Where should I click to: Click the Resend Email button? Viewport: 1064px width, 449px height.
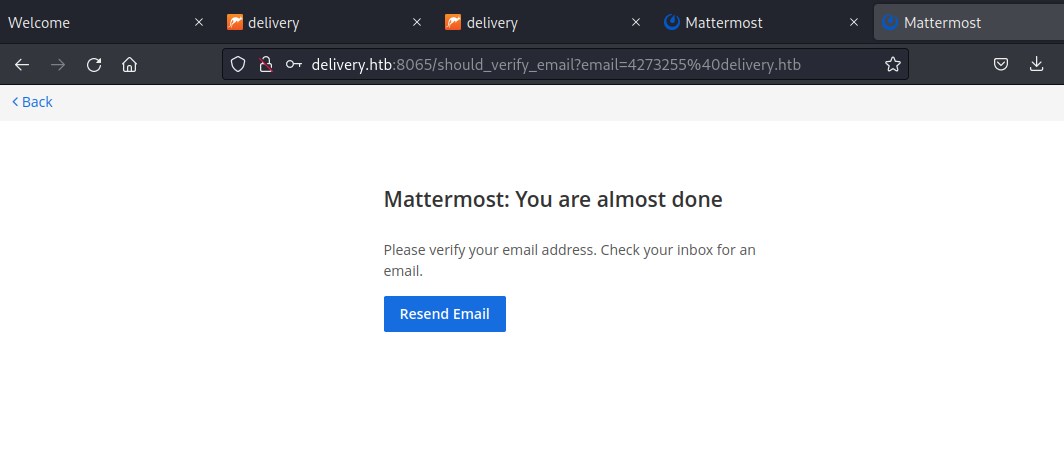point(444,314)
